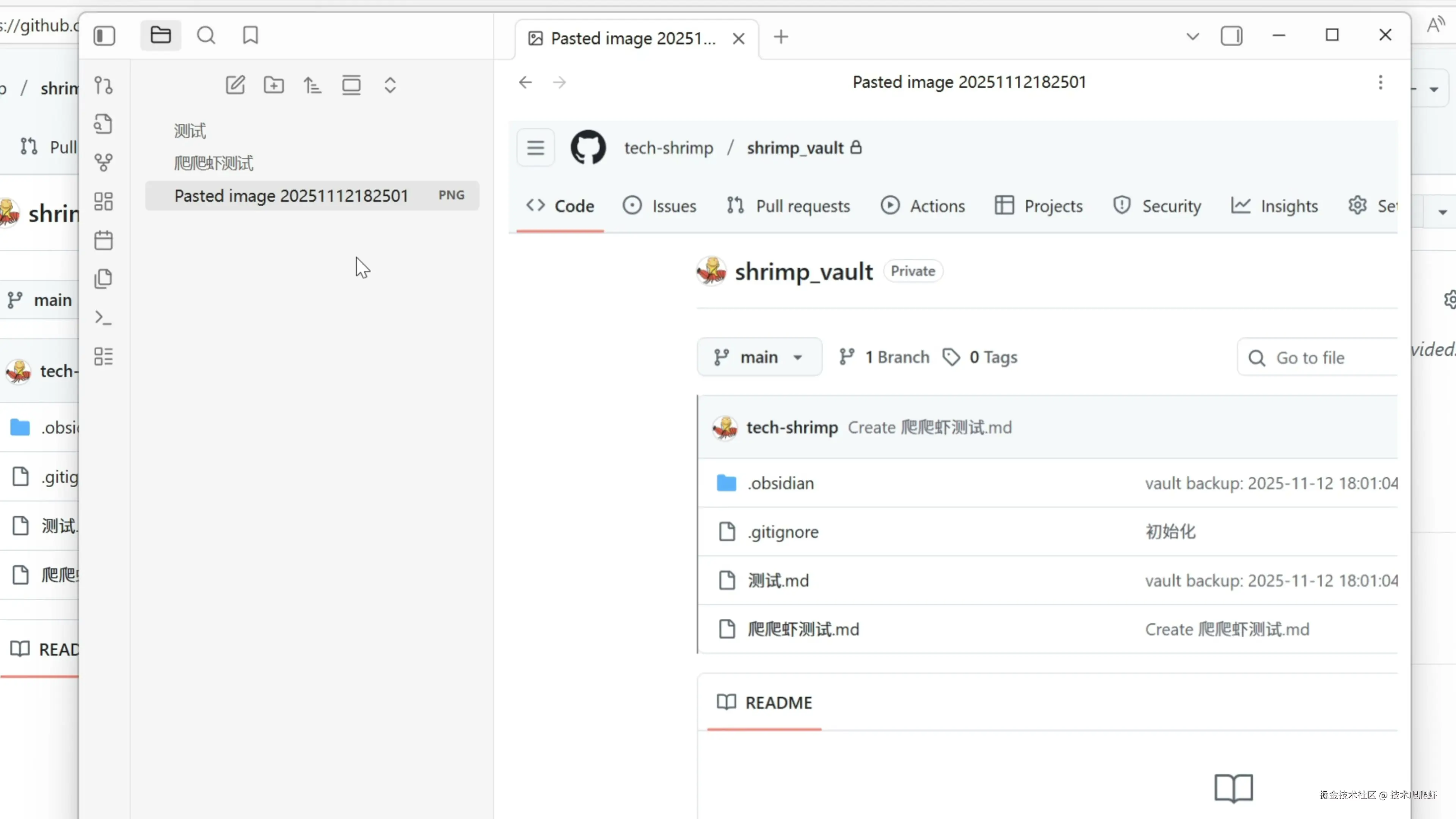
Task: Navigate back with the left arrow
Action: [x=525, y=83]
